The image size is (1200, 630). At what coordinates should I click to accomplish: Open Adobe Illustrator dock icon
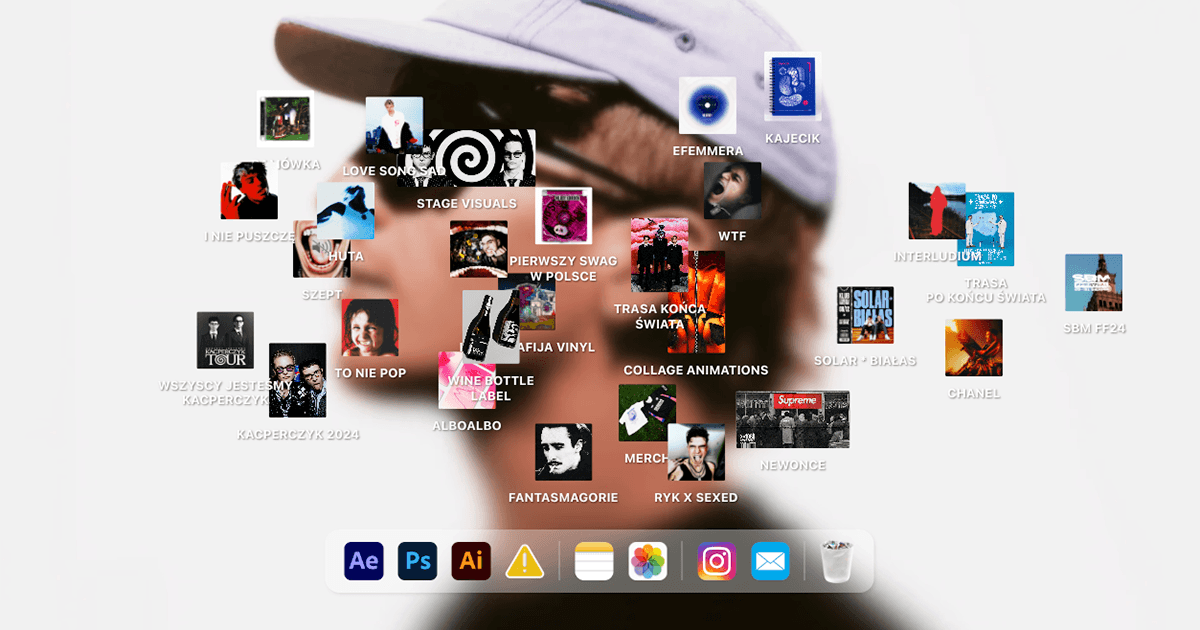point(471,561)
